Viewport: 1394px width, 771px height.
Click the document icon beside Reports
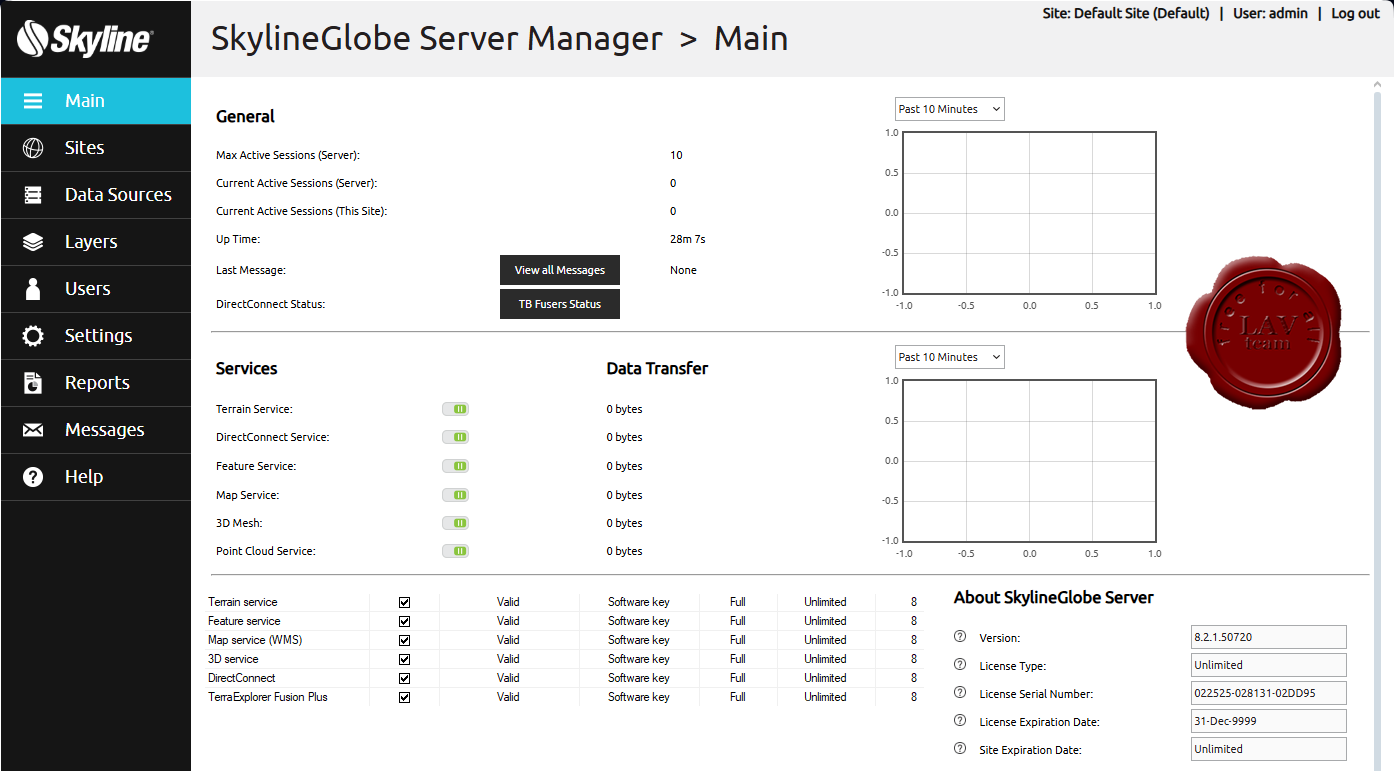[x=33, y=383]
